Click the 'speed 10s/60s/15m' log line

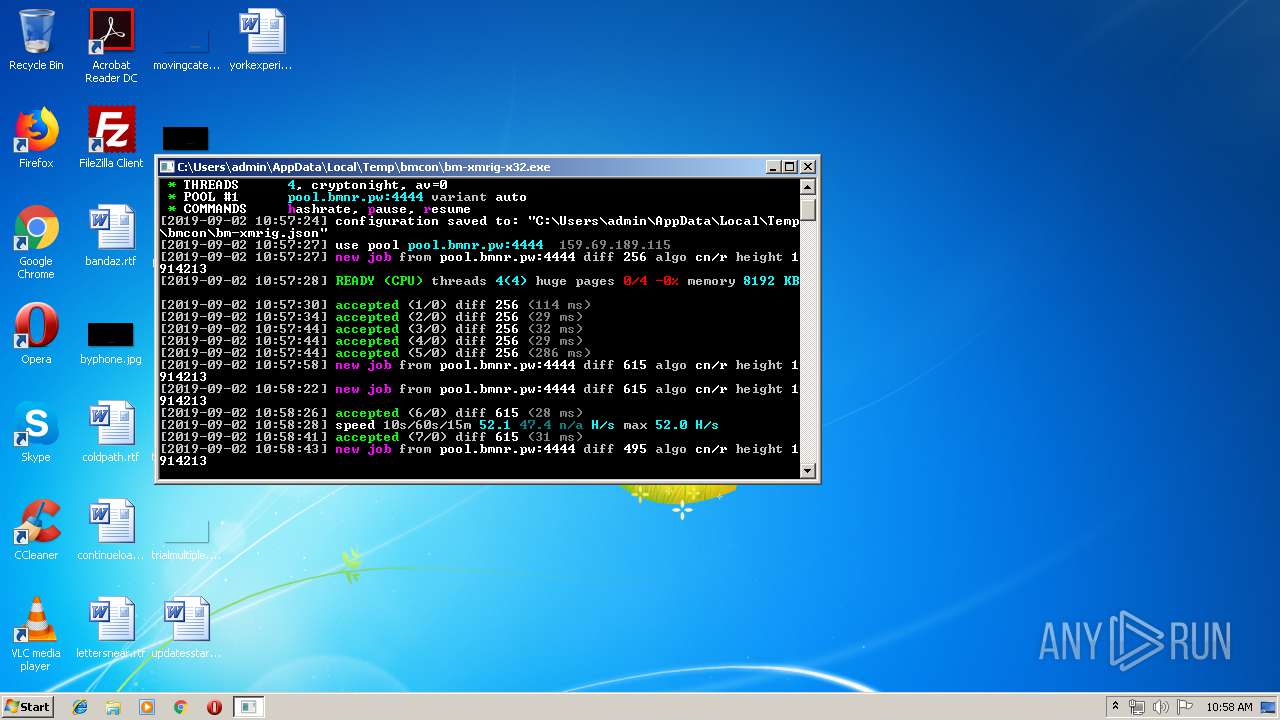439,425
